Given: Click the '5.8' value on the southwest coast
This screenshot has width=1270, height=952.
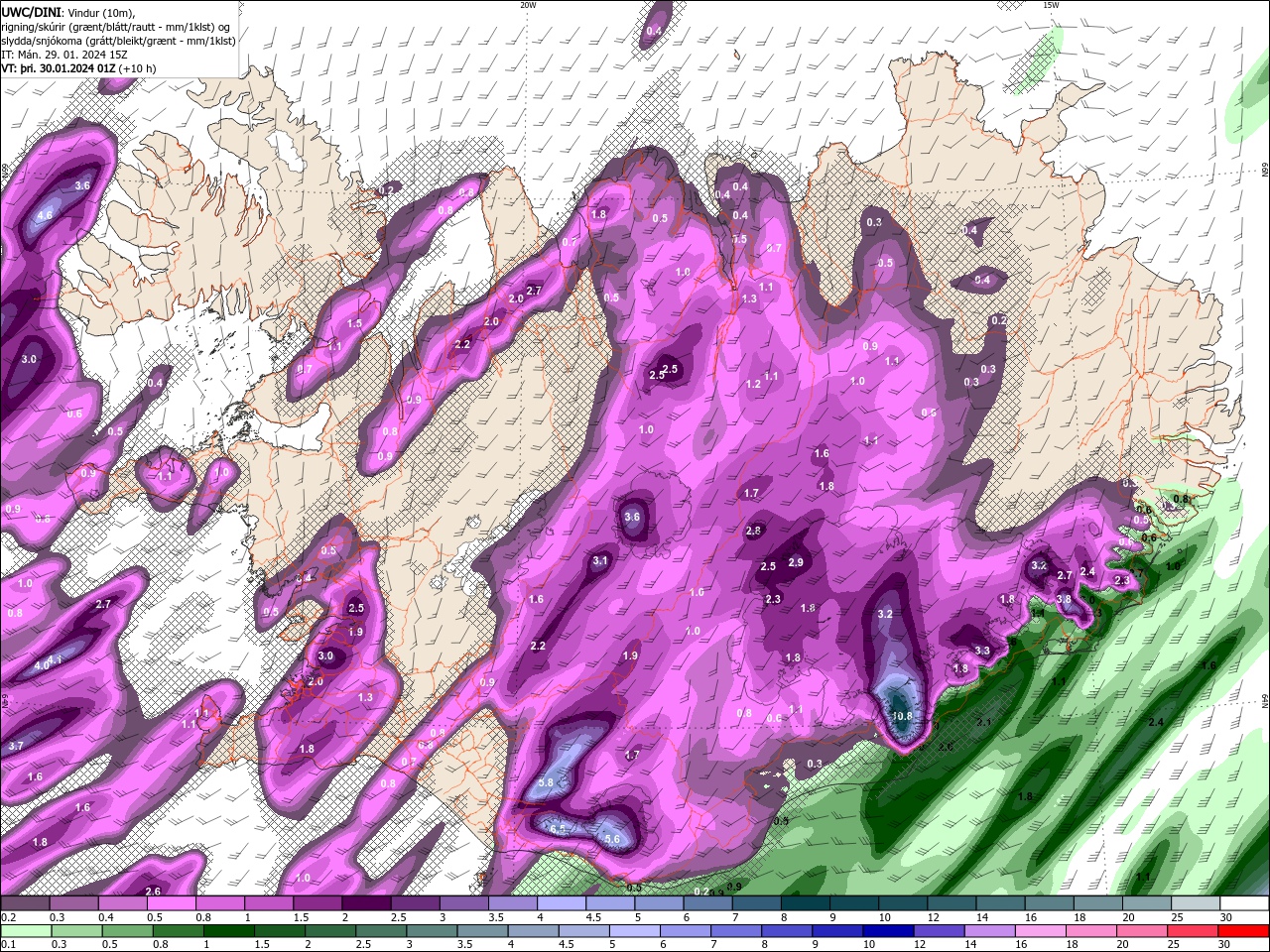Looking at the screenshot, I should pyautogui.click(x=545, y=782).
